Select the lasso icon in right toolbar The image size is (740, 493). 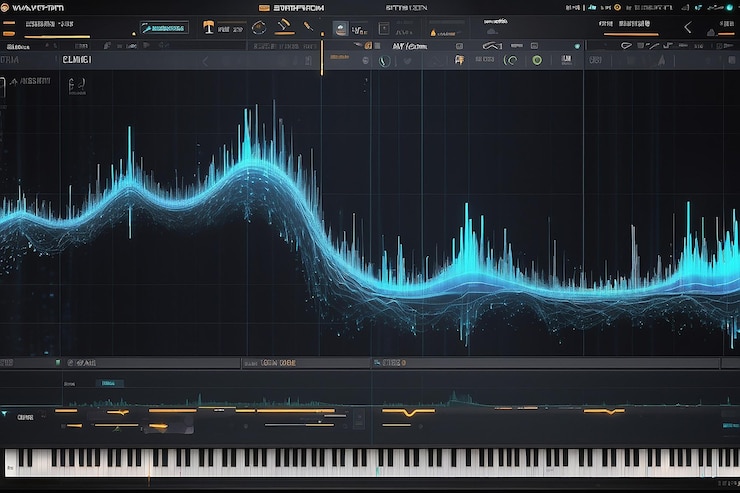click(x=626, y=45)
